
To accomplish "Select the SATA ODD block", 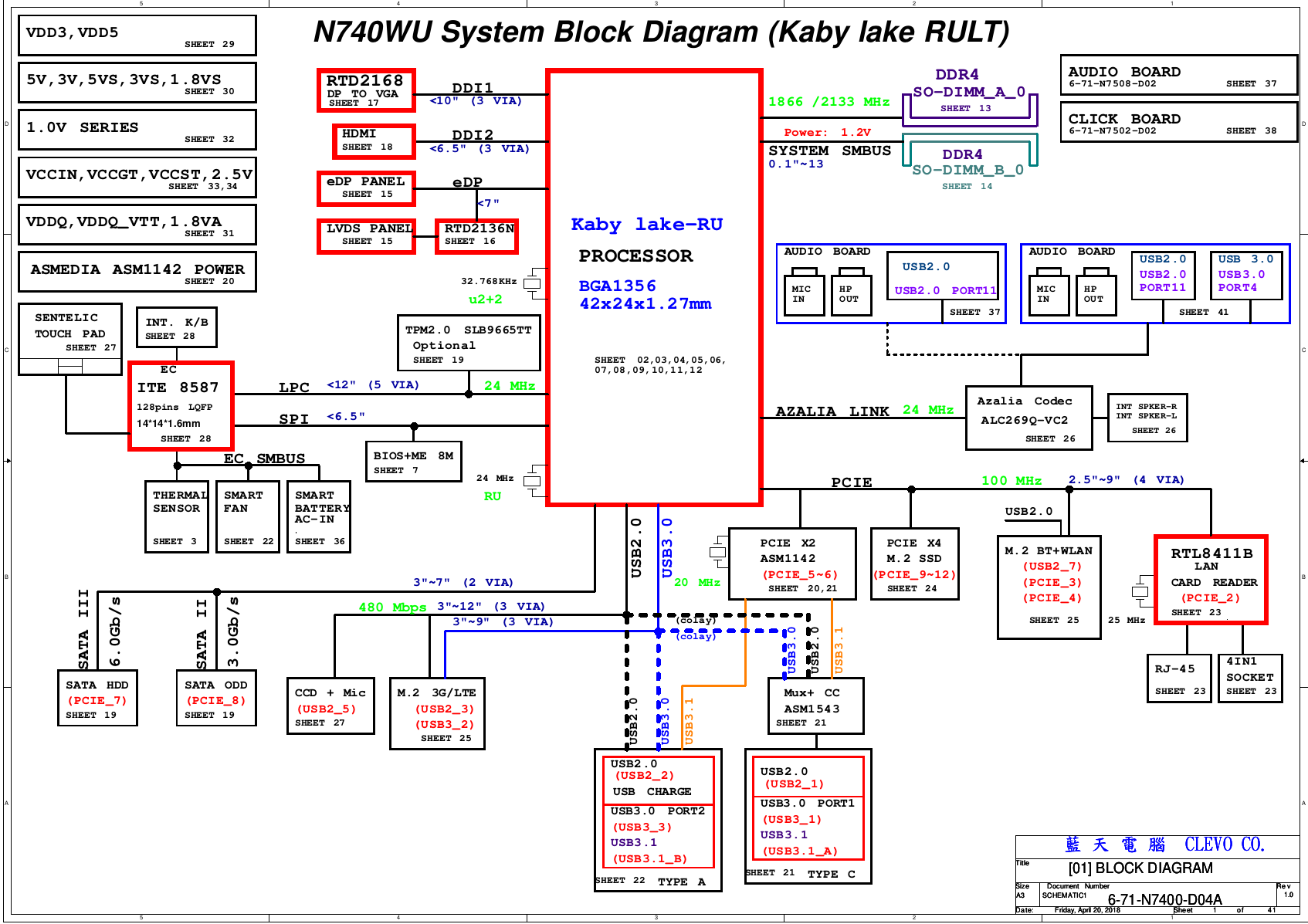I will tap(216, 698).
